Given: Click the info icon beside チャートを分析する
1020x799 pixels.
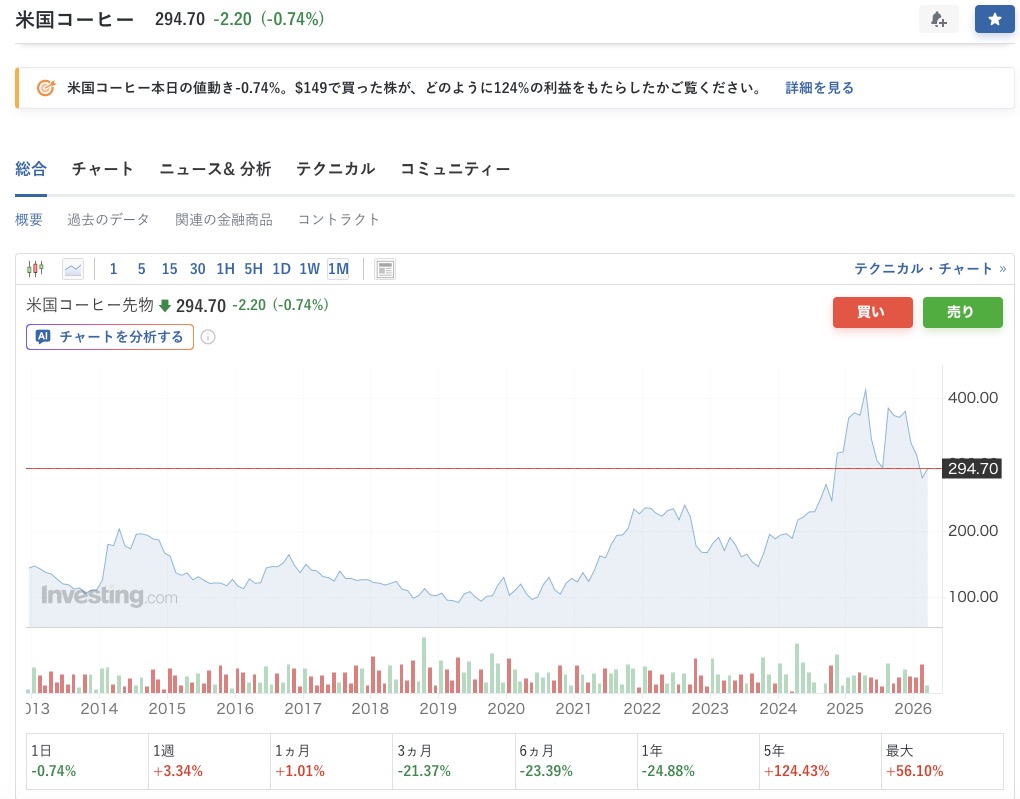Looking at the screenshot, I should click(x=208, y=337).
